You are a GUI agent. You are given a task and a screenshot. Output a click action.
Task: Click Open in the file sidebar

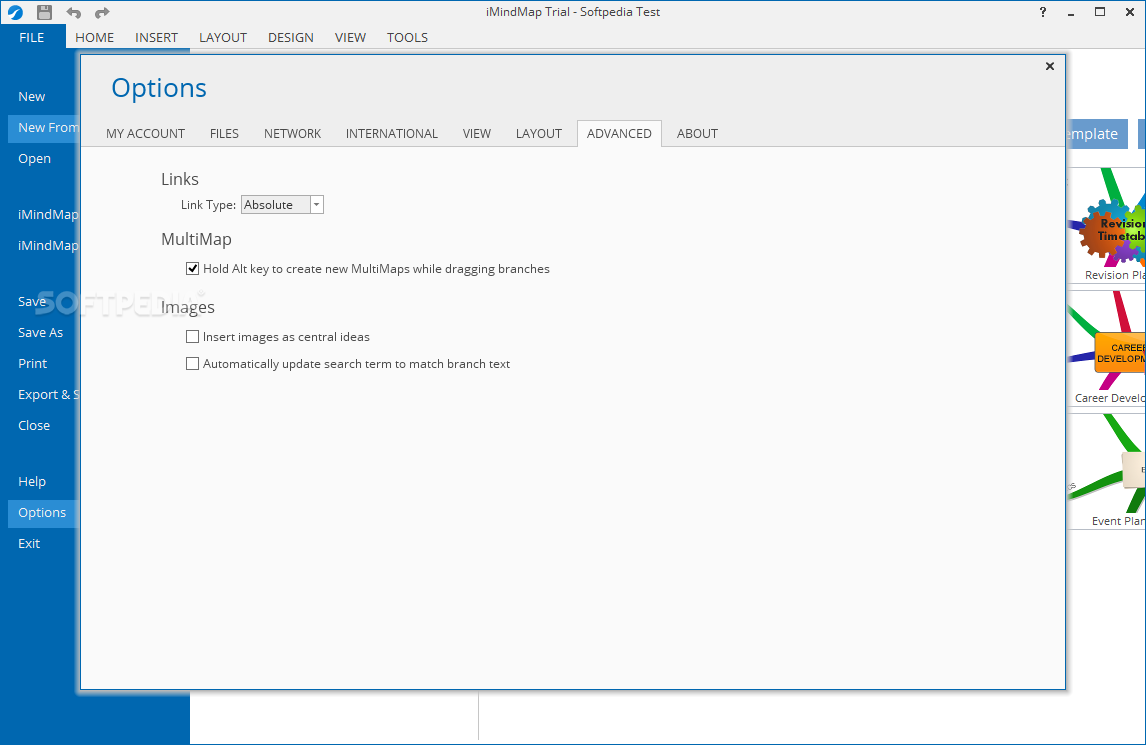[34, 159]
